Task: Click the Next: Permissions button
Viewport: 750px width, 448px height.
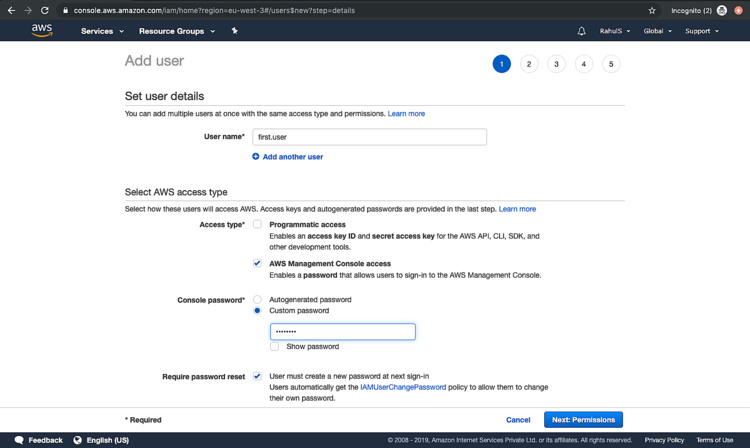Action: pos(583,420)
